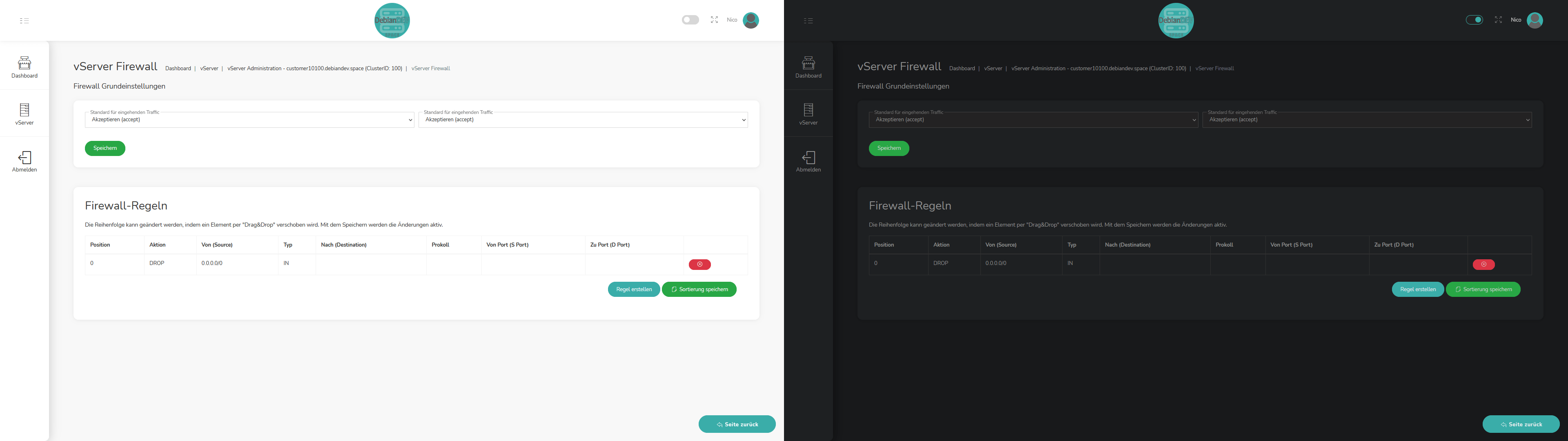The height and width of the screenshot is (441, 1568).
Task: Click Sortierung speichern in light panel
Action: (699, 290)
